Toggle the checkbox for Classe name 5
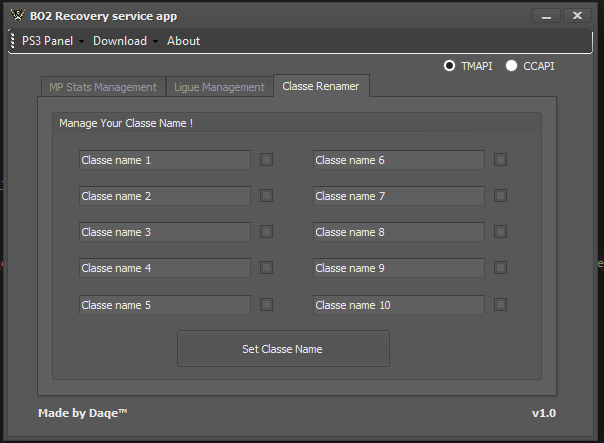 coord(266,304)
